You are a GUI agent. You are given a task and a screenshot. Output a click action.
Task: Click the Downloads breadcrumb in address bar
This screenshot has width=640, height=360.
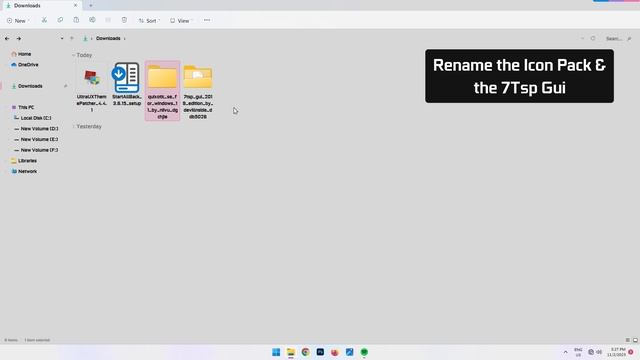click(108, 38)
